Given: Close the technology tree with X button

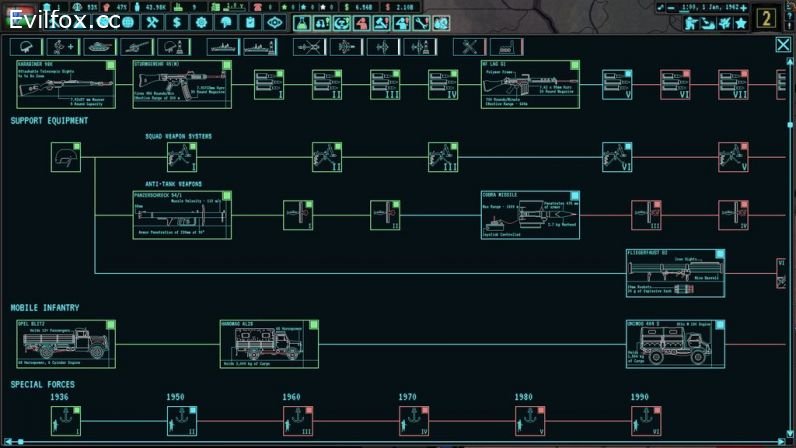Looking at the screenshot, I should tap(782, 44).
